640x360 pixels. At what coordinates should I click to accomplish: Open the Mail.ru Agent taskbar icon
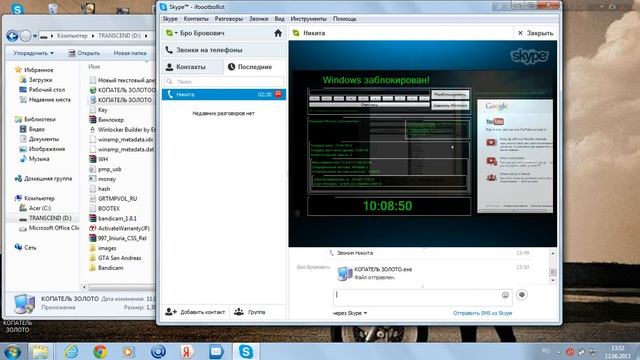point(158,351)
